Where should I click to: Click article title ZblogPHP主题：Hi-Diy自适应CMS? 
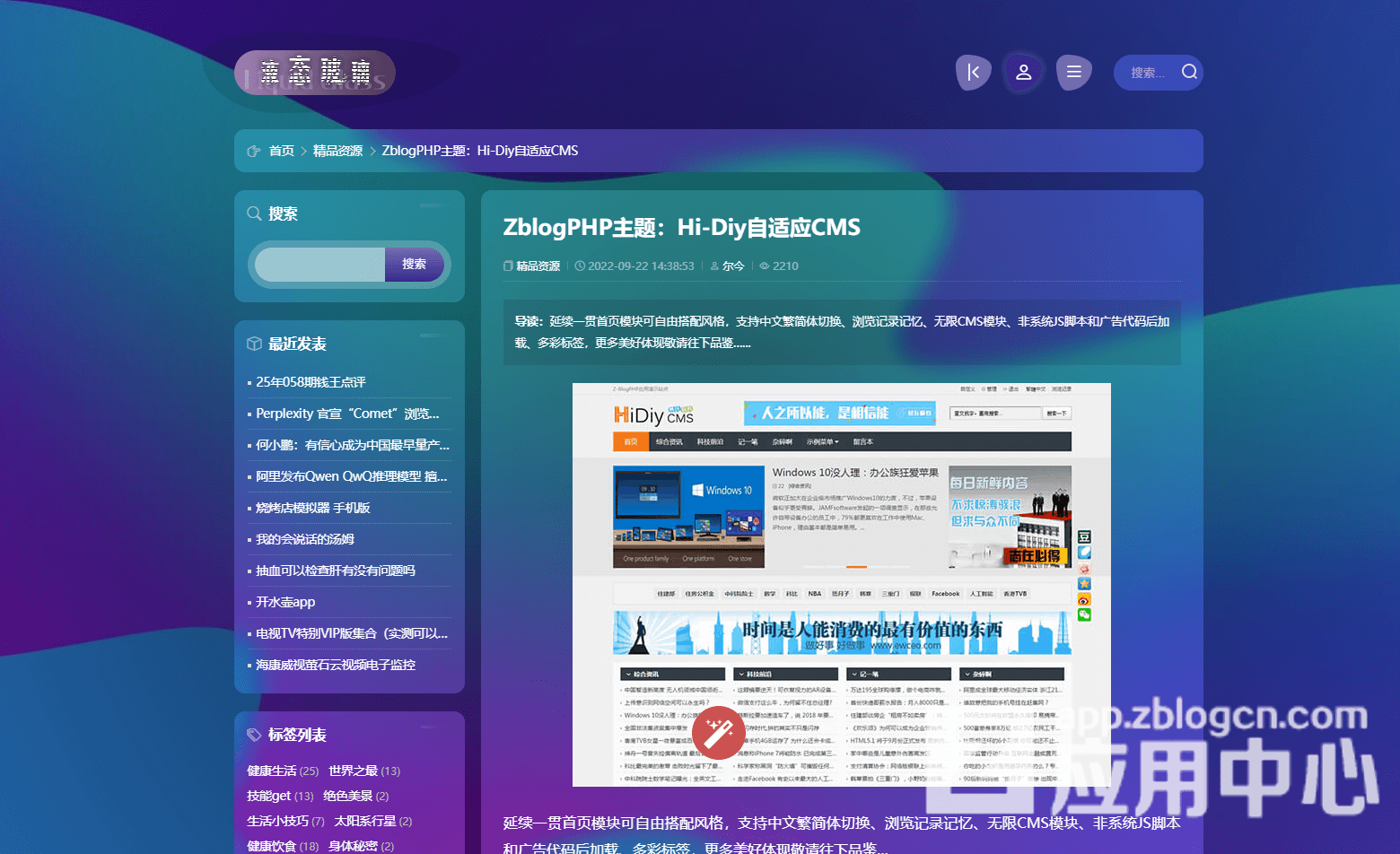(x=681, y=227)
